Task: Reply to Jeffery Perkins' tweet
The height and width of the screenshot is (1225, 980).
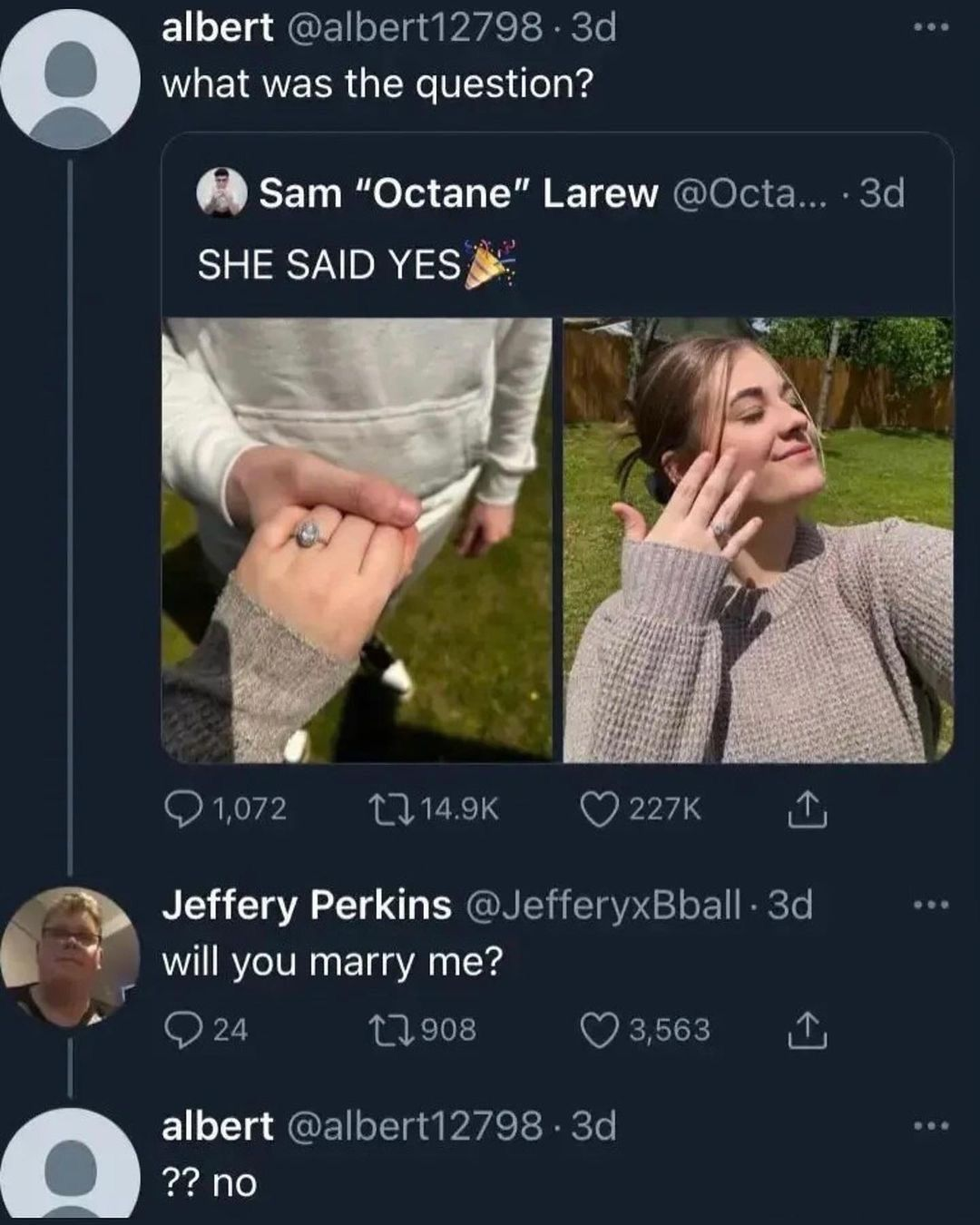Action: pyautogui.click(x=183, y=1029)
